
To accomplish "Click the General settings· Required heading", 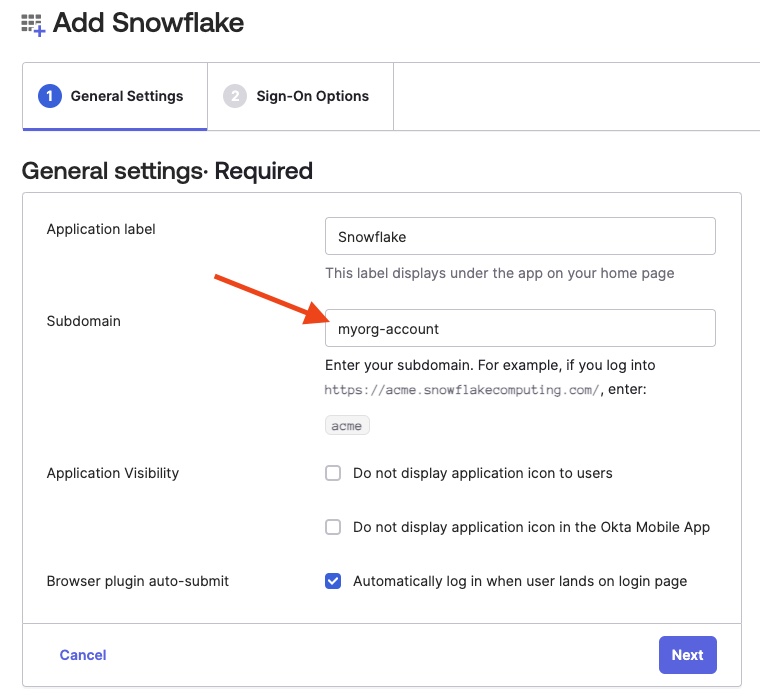I will click(167, 171).
